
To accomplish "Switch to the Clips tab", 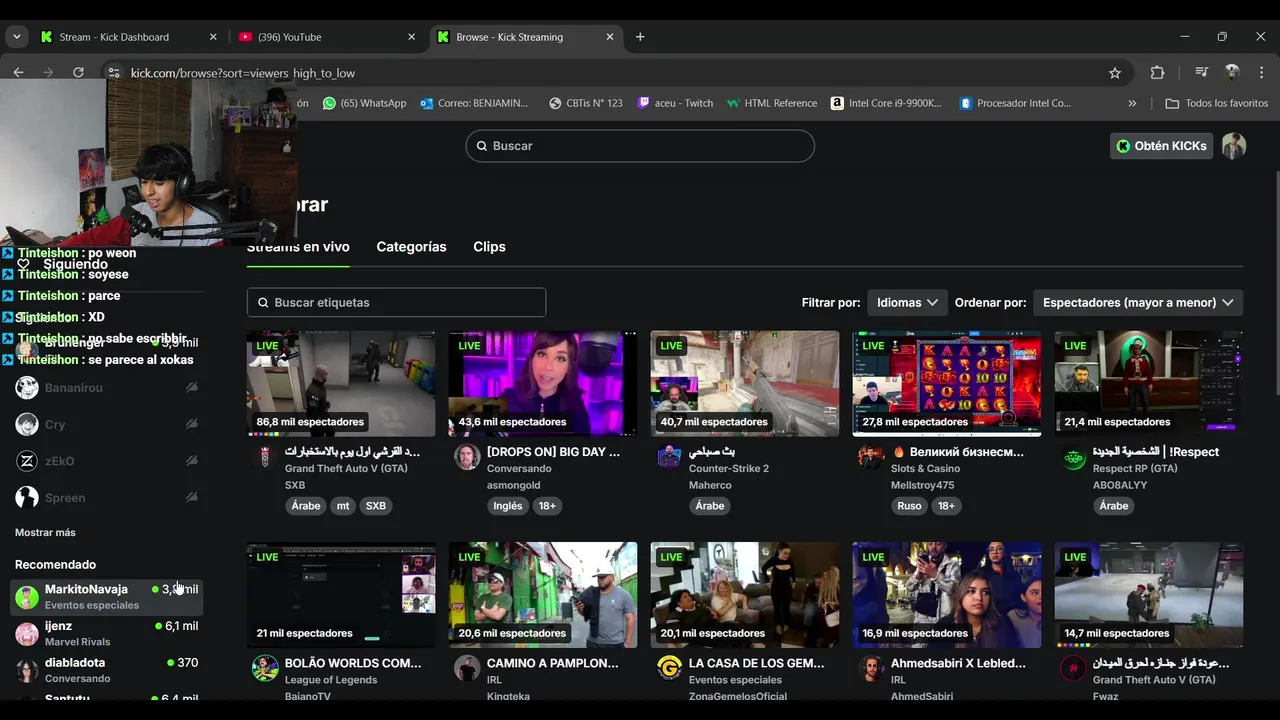I will click(x=489, y=246).
